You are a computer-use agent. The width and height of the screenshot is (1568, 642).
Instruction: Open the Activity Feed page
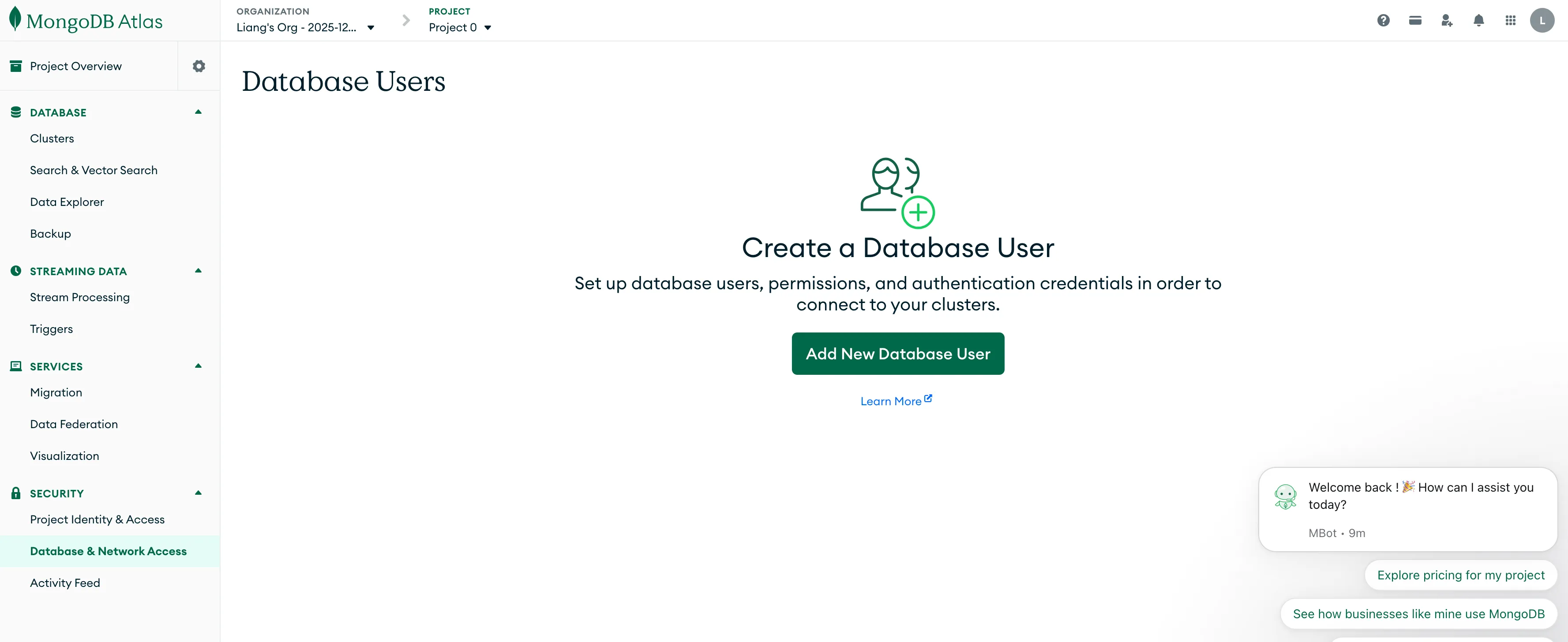point(64,582)
